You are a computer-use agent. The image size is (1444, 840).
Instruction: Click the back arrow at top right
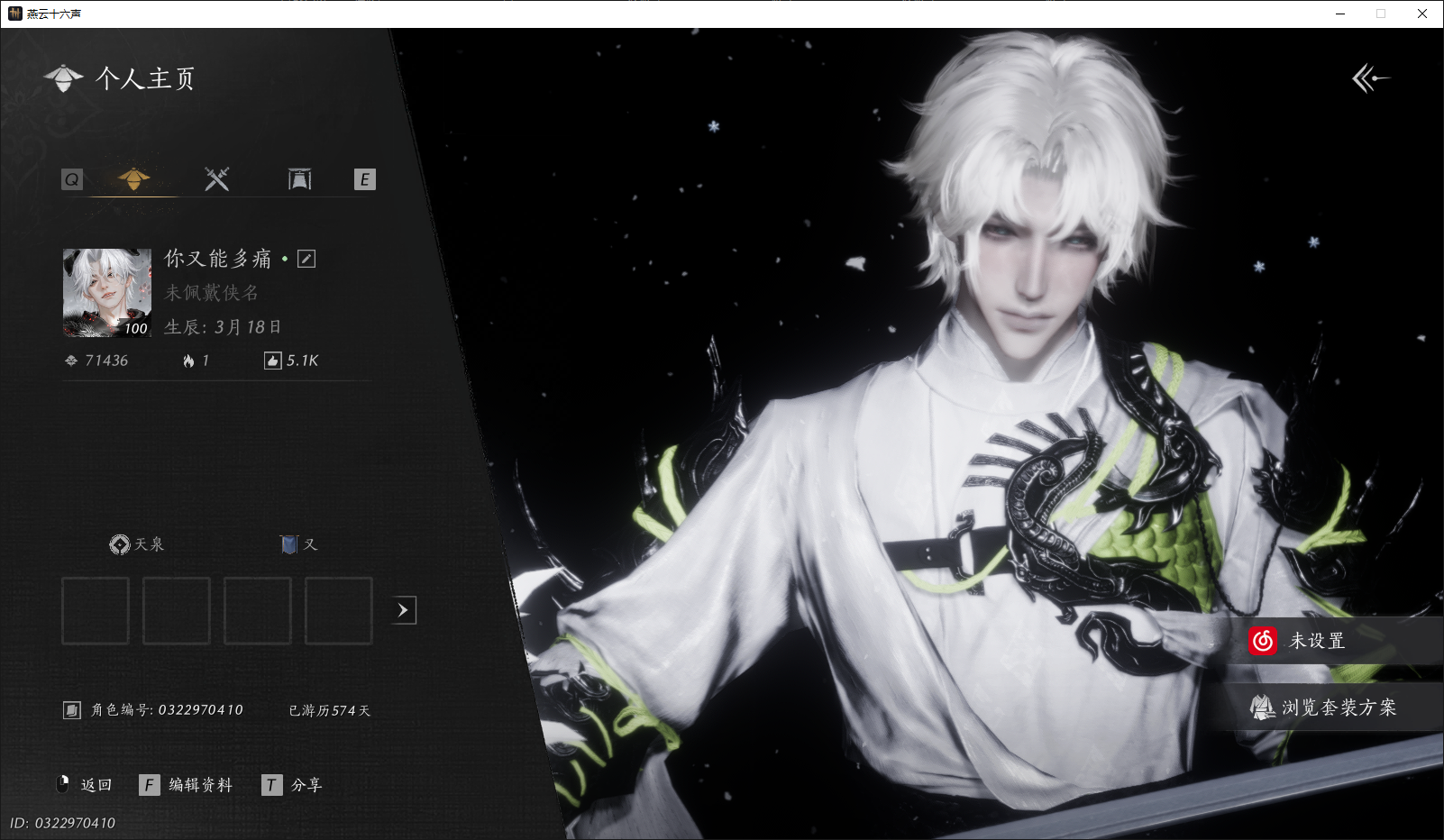point(1371,78)
